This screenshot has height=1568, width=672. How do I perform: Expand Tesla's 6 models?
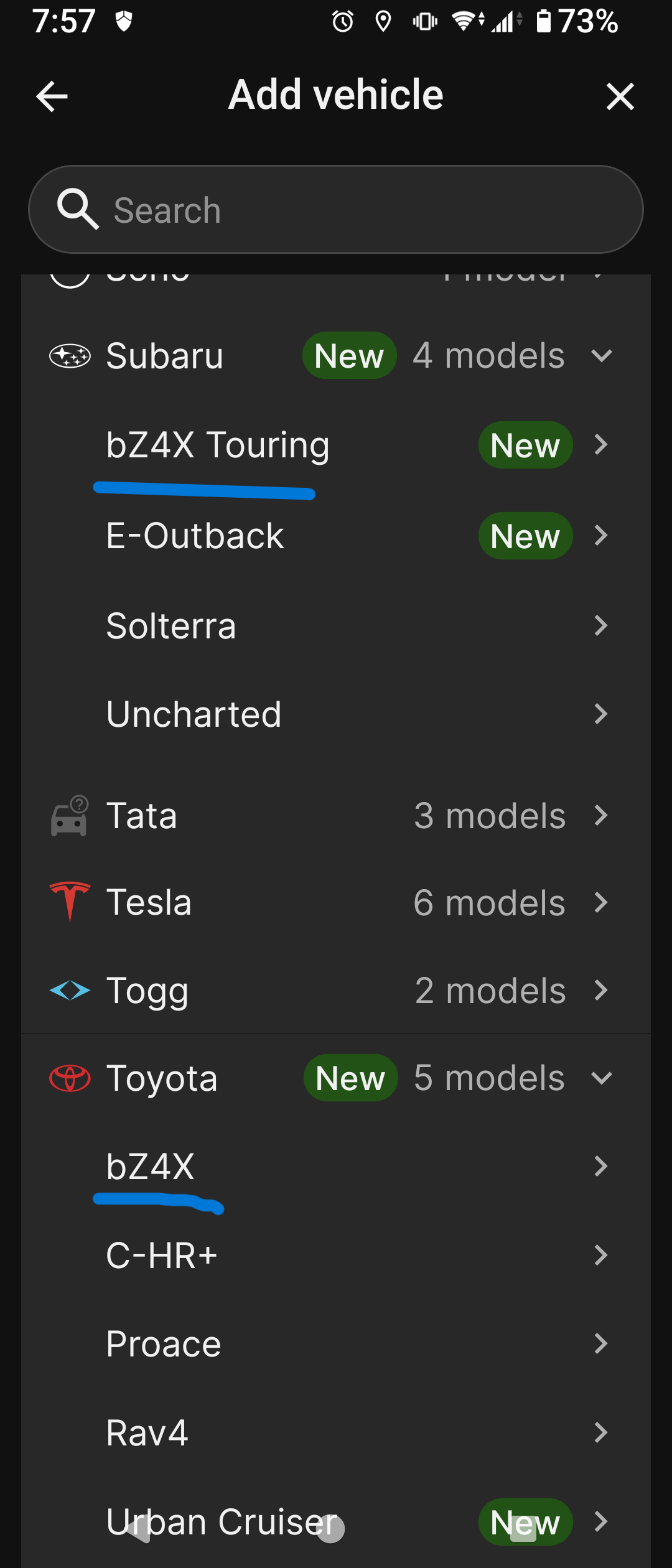coord(336,902)
